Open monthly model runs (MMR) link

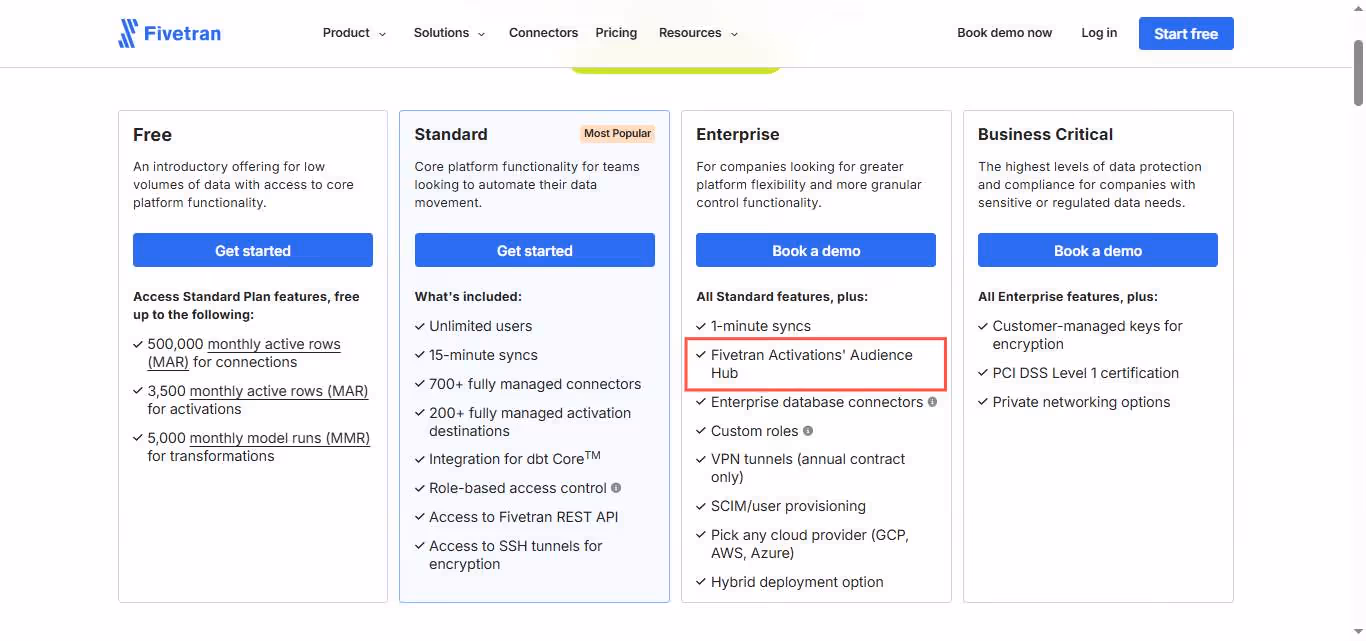pyautogui.click(x=280, y=438)
